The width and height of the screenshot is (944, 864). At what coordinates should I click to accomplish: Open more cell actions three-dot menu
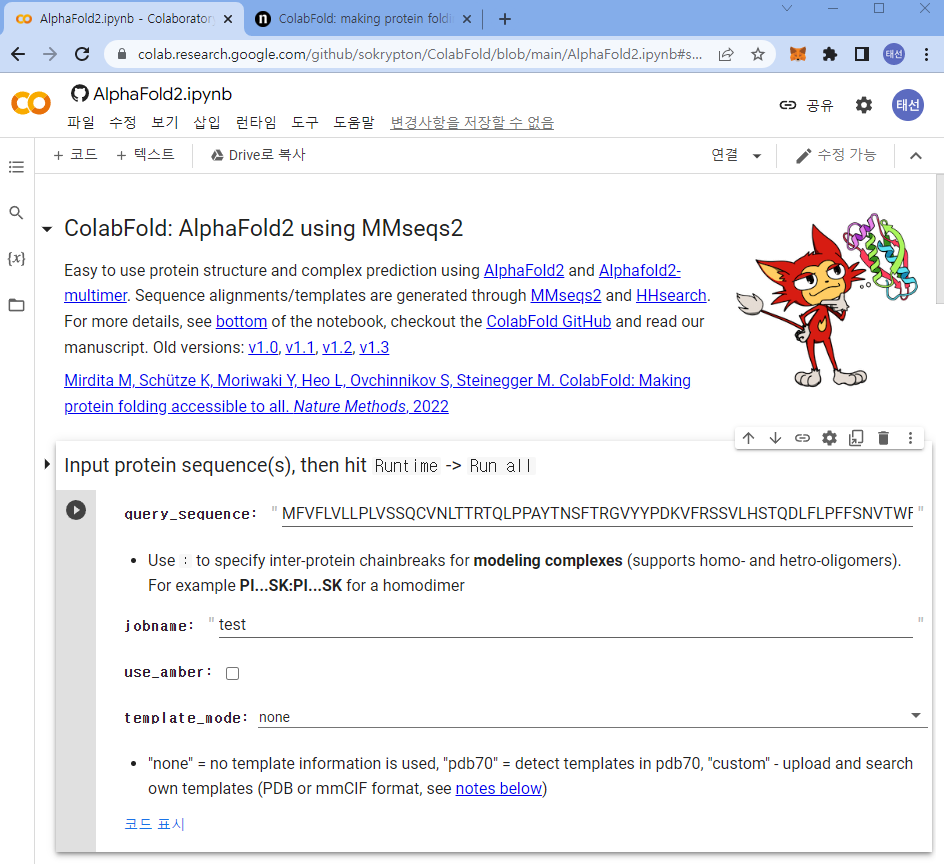click(910, 438)
